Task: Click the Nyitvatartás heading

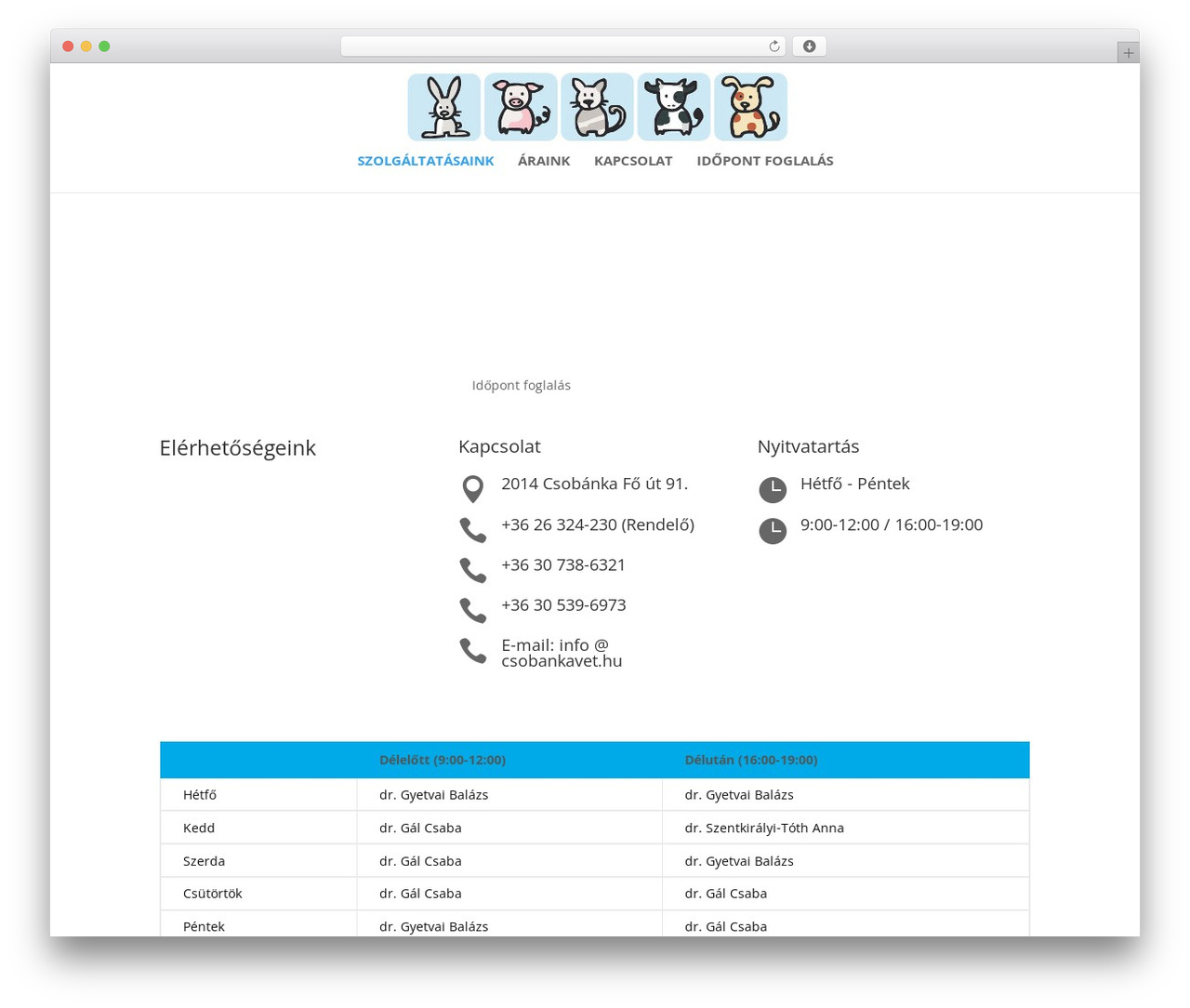Action: pyautogui.click(x=809, y=447)
